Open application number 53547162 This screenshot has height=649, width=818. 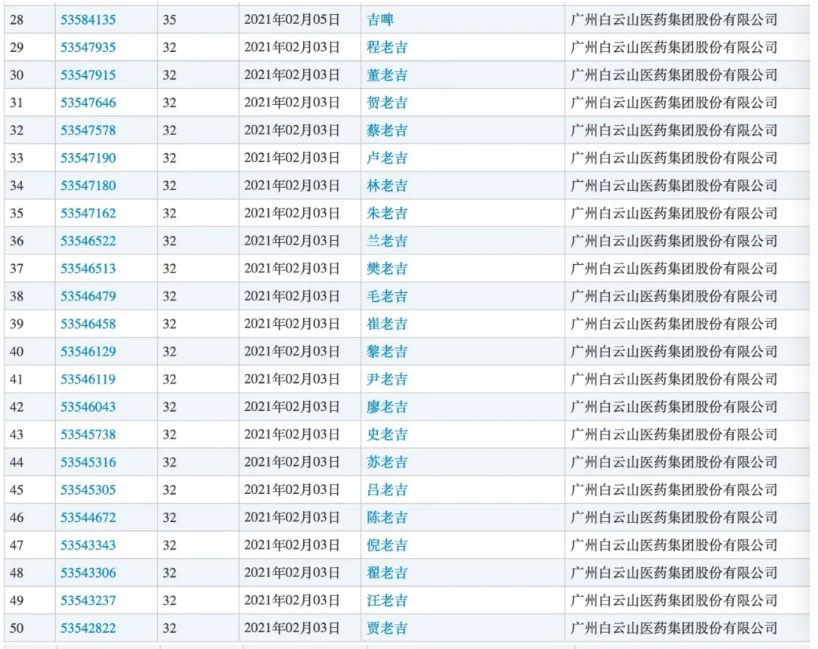coord(88,213)
